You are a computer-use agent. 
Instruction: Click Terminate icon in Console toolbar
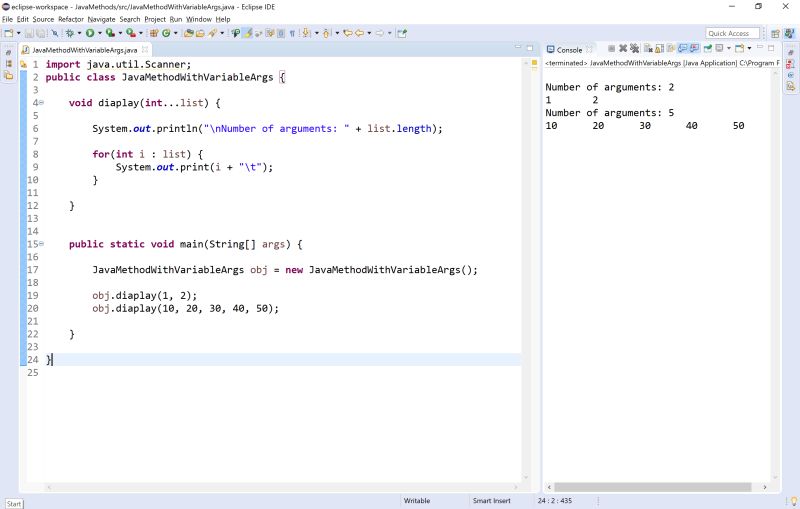click(612, 48)
